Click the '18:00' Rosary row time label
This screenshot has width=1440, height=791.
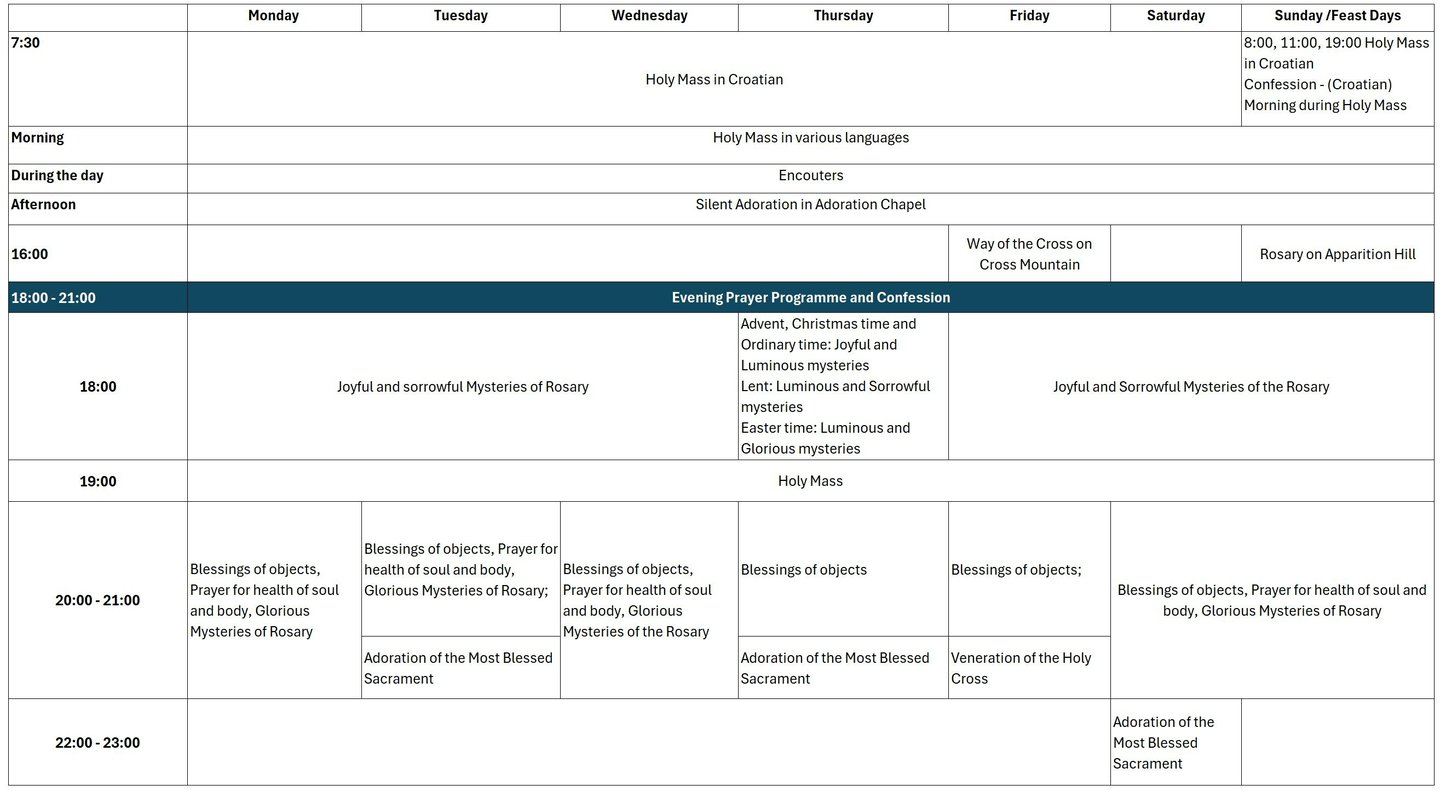pyautogui.click(x=97, y=387)
